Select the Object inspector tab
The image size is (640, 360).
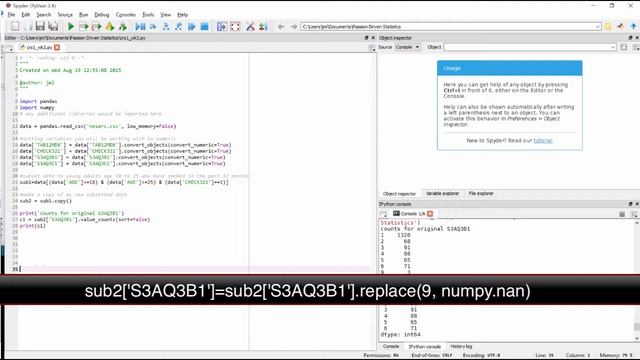point(399,194)
